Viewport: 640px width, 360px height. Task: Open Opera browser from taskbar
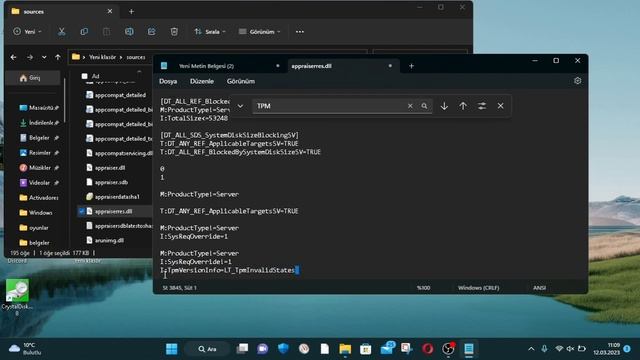[x=427, y=349]
